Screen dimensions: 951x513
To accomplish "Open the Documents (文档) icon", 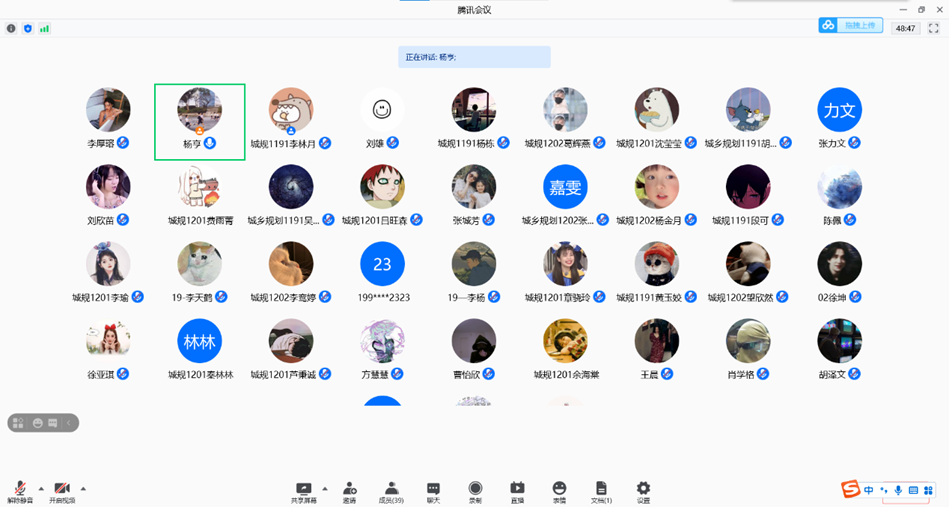I will [x=601, y=490].
